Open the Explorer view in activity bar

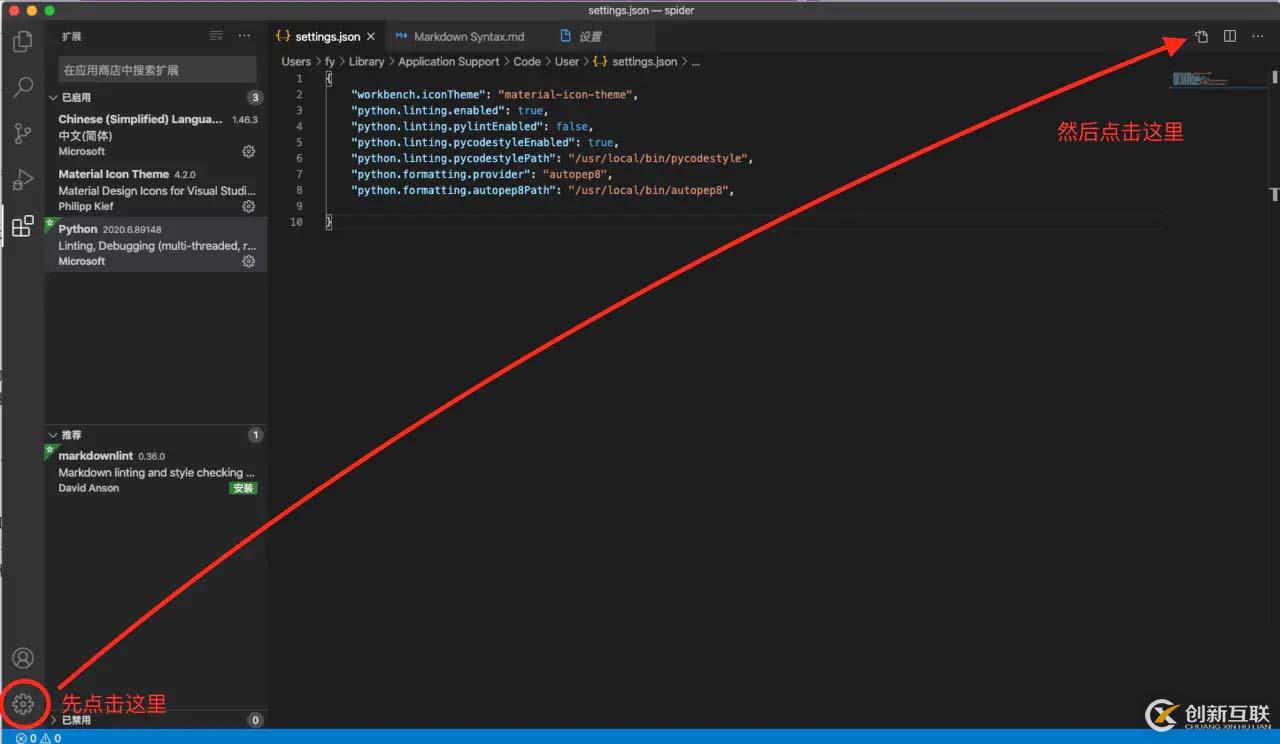click(22, 42)
